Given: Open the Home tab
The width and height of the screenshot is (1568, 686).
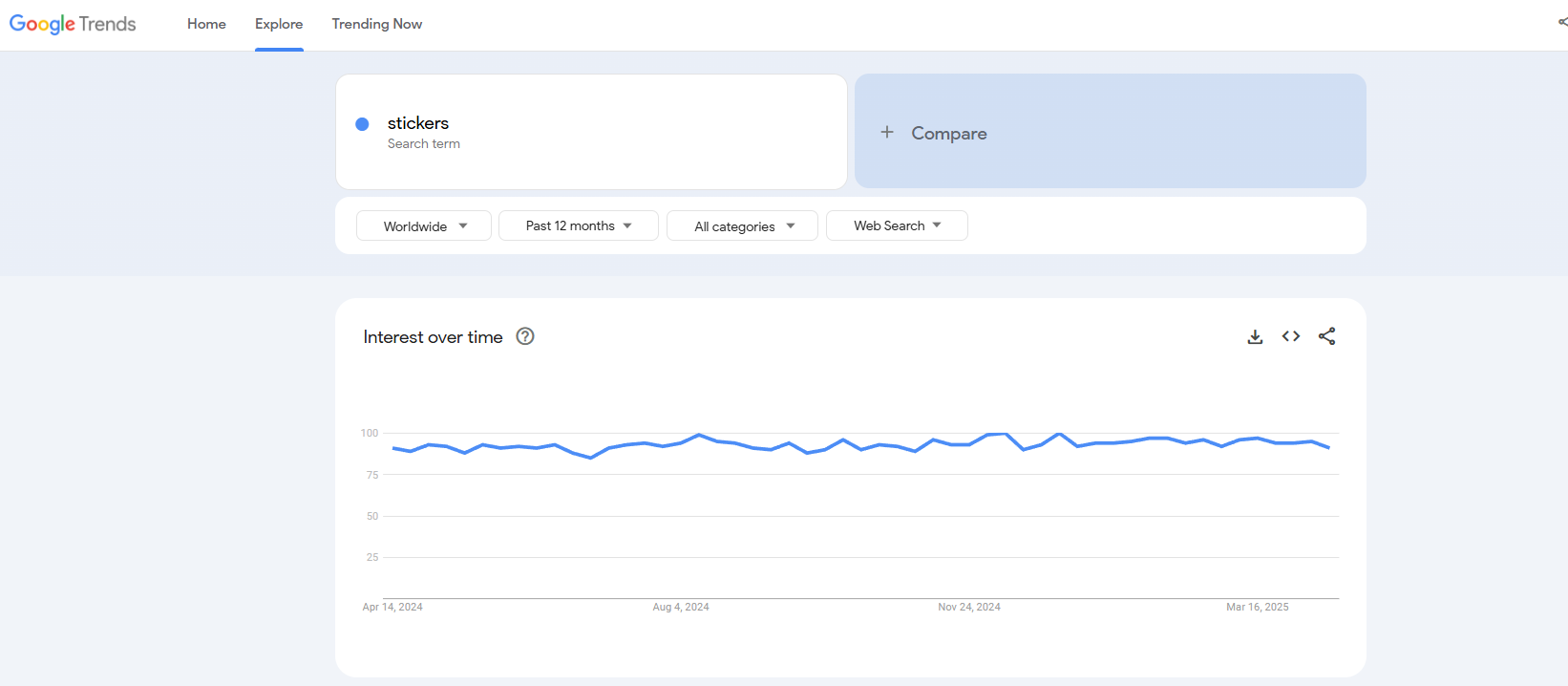Looking at the screenshot, I should coord(206,24).
